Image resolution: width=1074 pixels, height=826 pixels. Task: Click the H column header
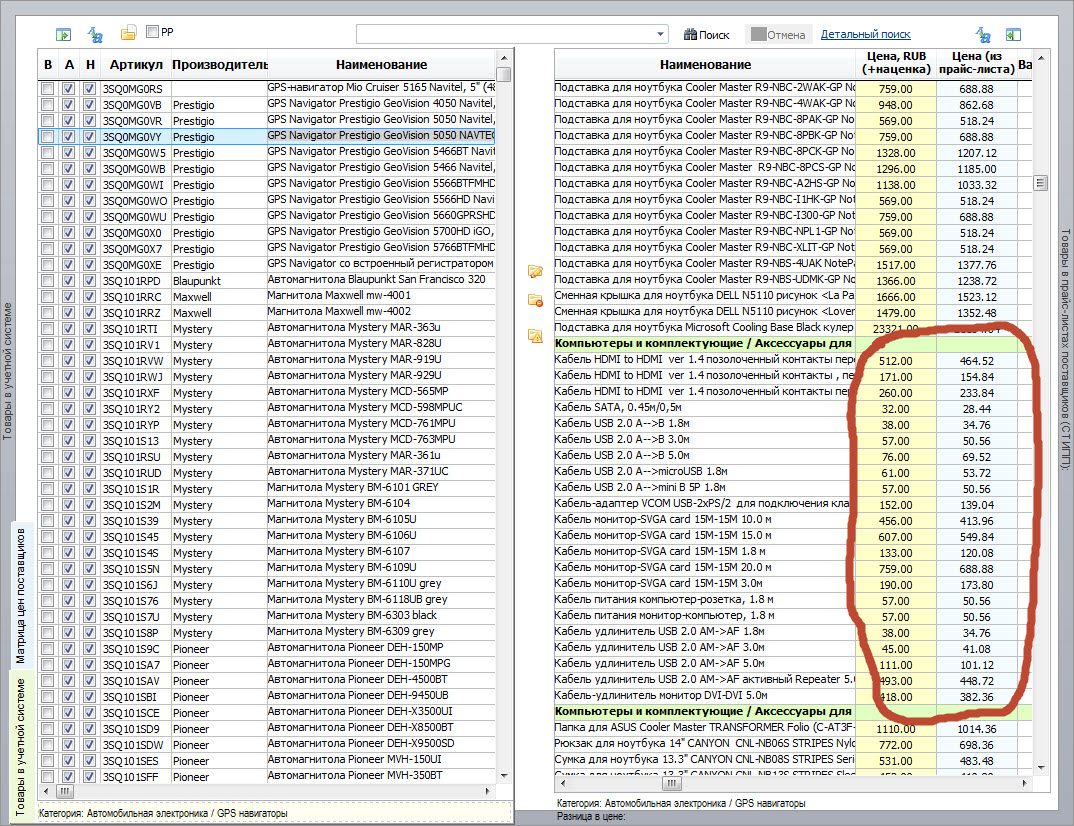click(x=90, y=64)
